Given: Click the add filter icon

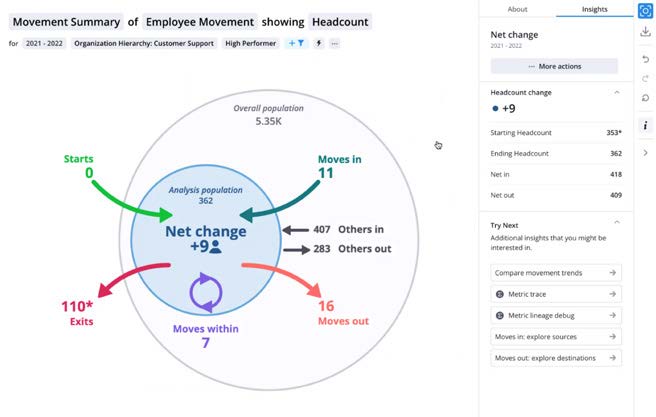Looking at the screenshot, I should tap(296, 43).
